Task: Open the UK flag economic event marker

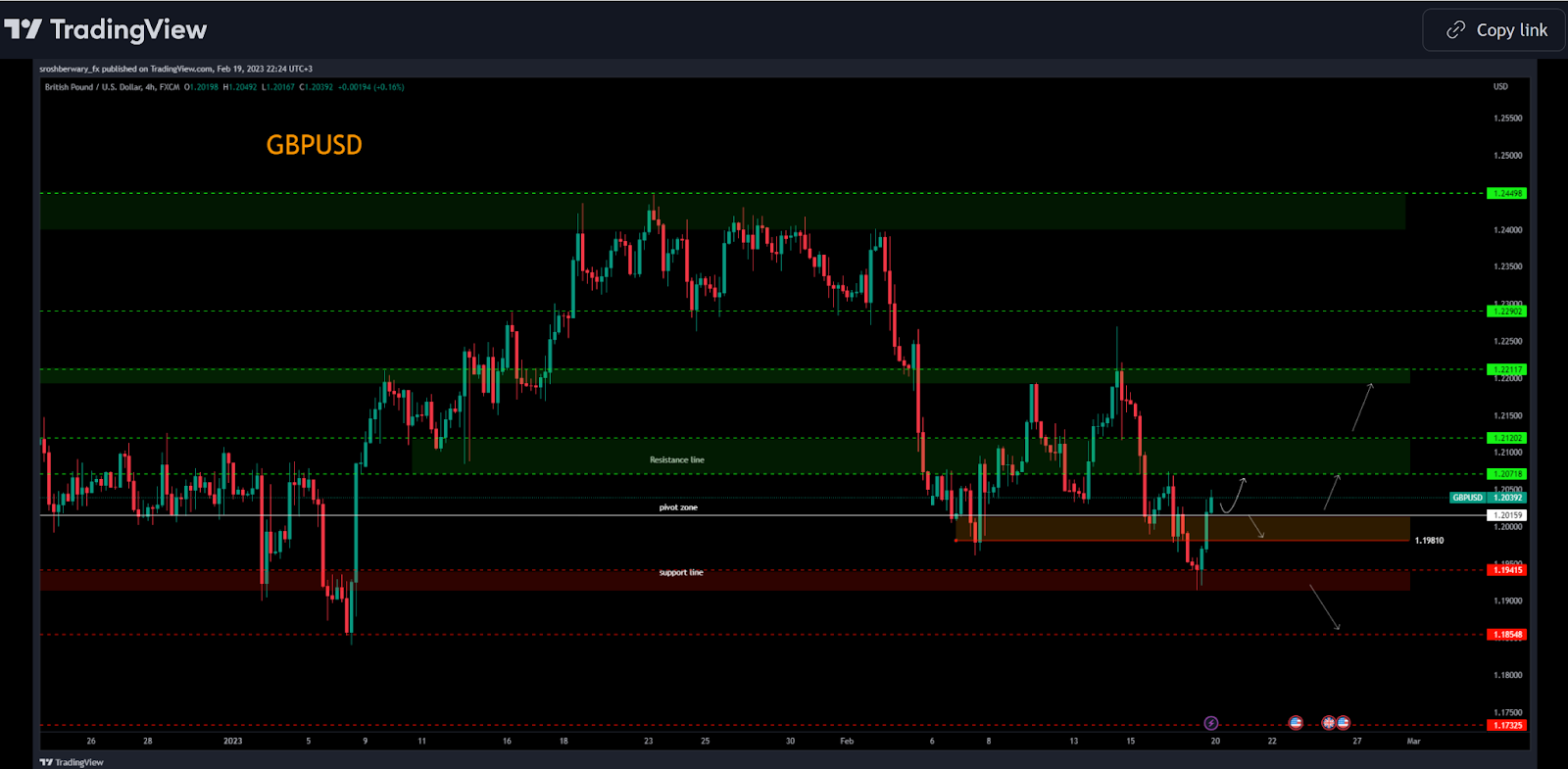Action: 1329,723
